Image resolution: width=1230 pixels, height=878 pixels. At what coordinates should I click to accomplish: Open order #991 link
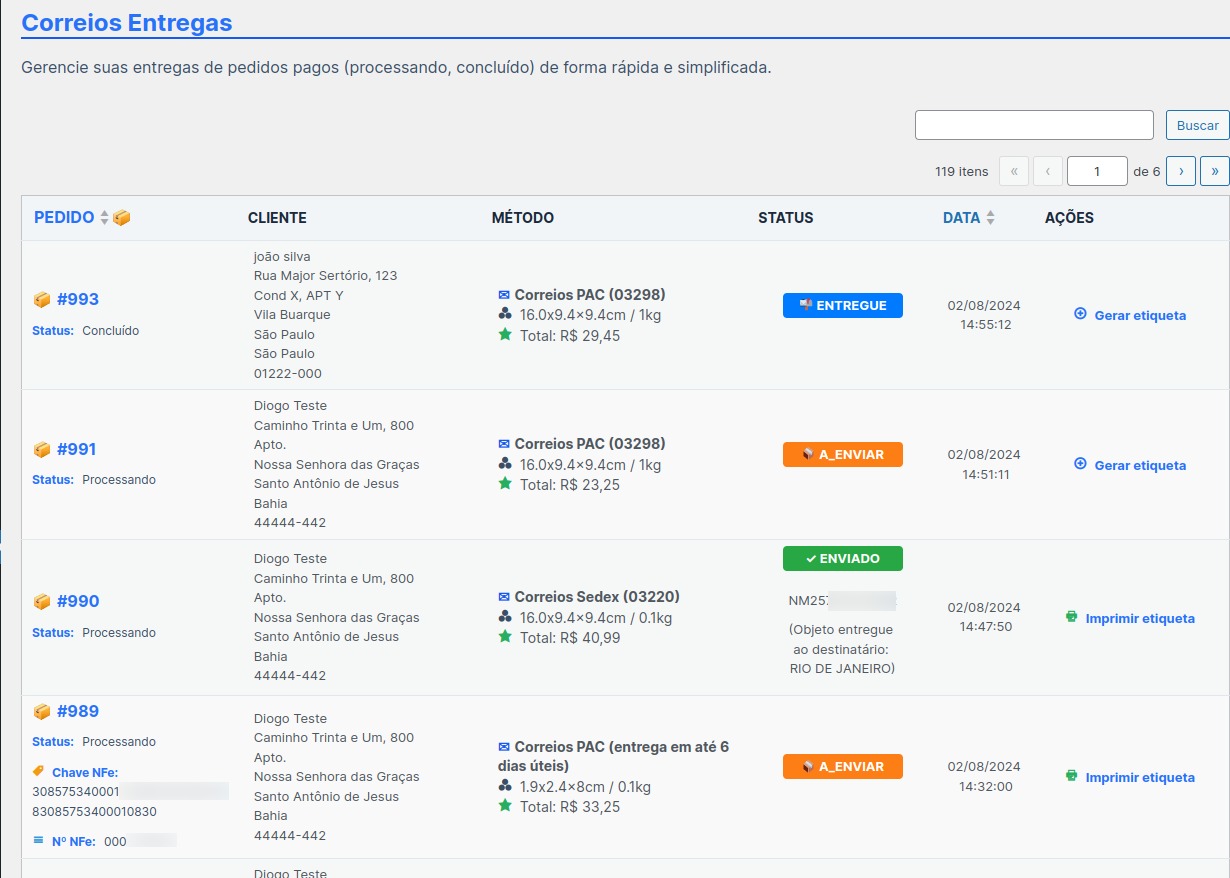click(77, 449)
